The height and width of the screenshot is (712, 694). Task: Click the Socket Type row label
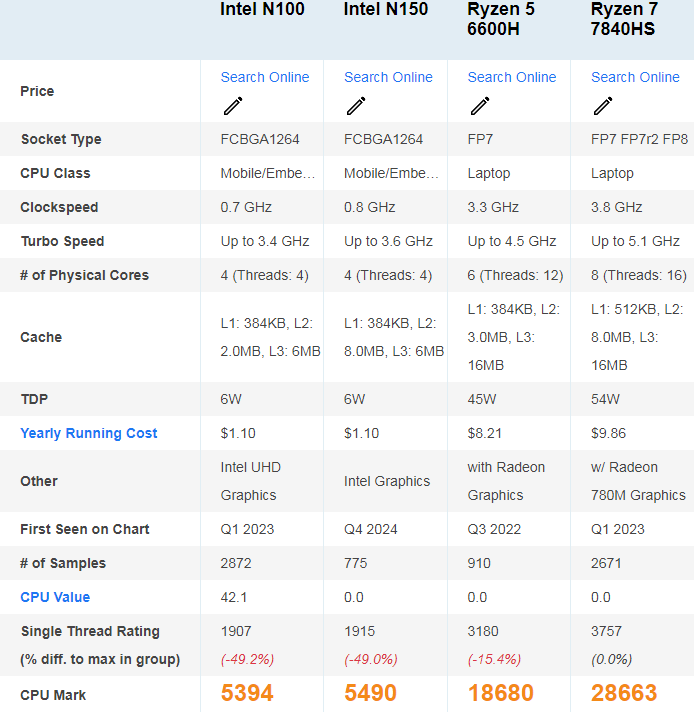pos(61,139)
